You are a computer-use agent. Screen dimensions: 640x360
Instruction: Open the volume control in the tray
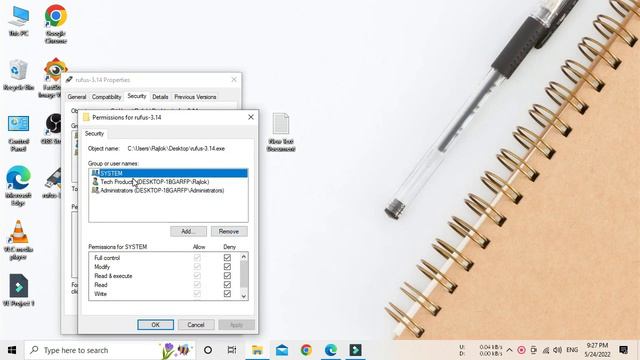pos(558,350)
